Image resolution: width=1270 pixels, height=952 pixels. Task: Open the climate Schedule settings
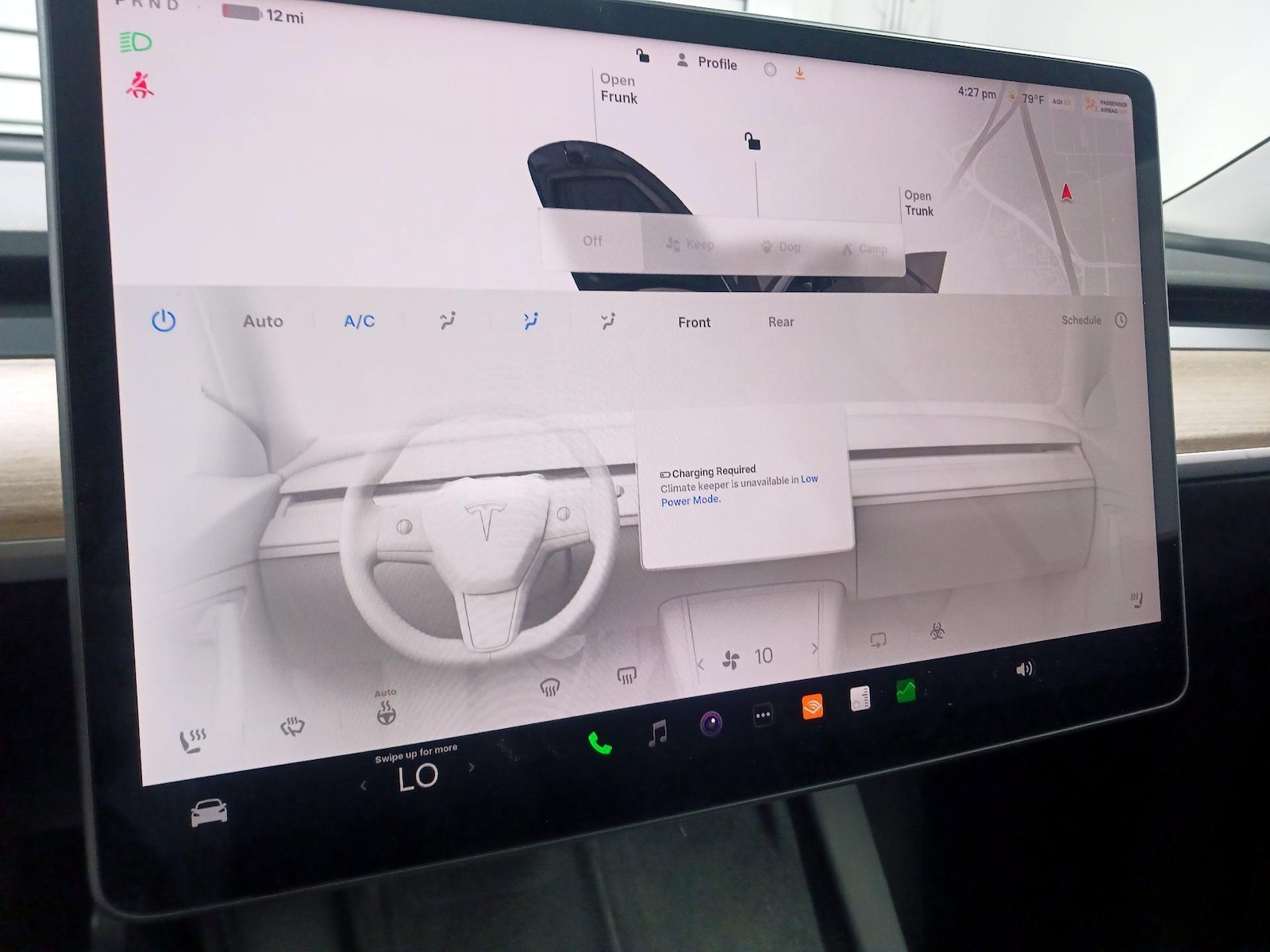1081,320
